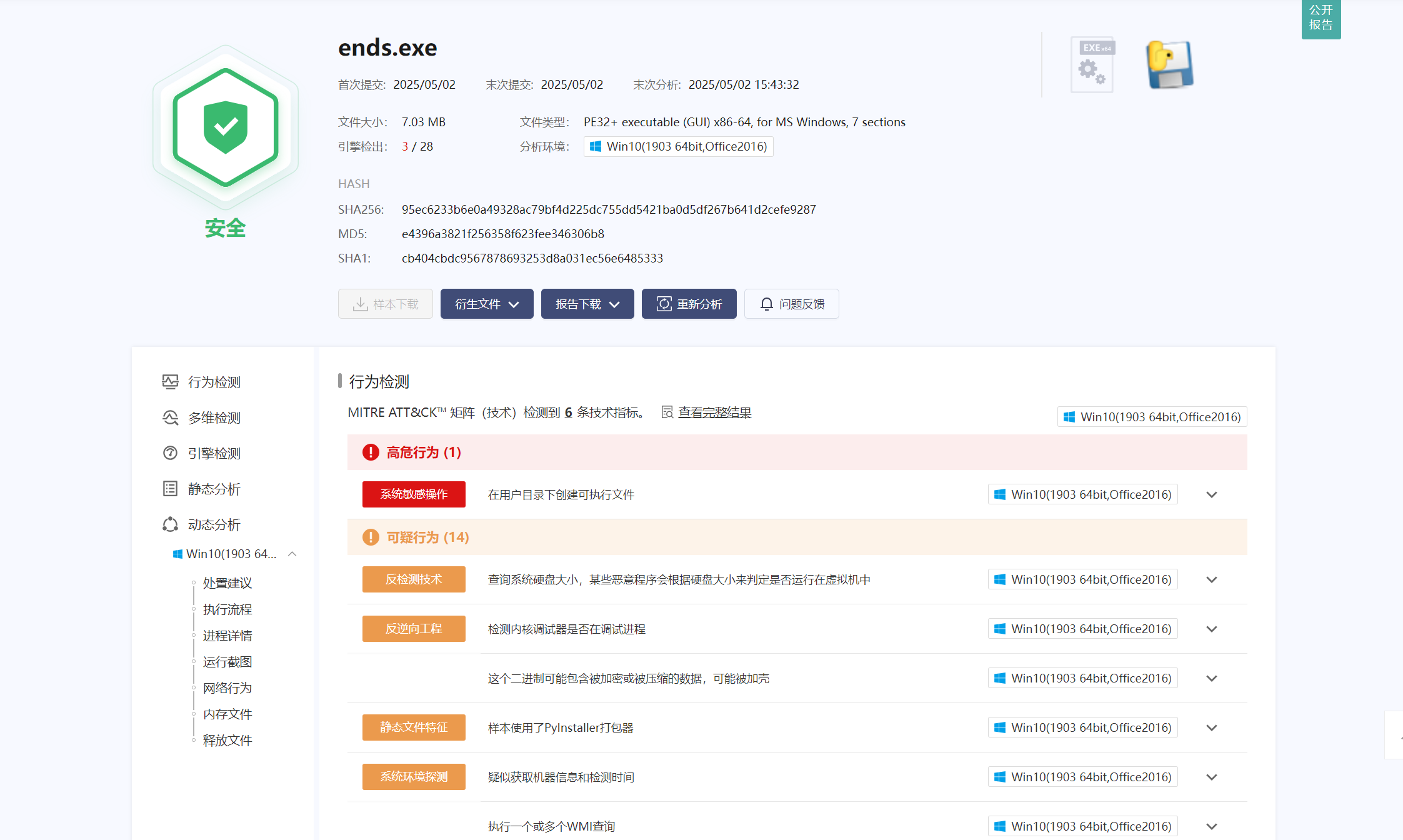Click the 静态分析 sidebar icon
The width and height of the screenshot is (1403, 840).
(170, 489)
